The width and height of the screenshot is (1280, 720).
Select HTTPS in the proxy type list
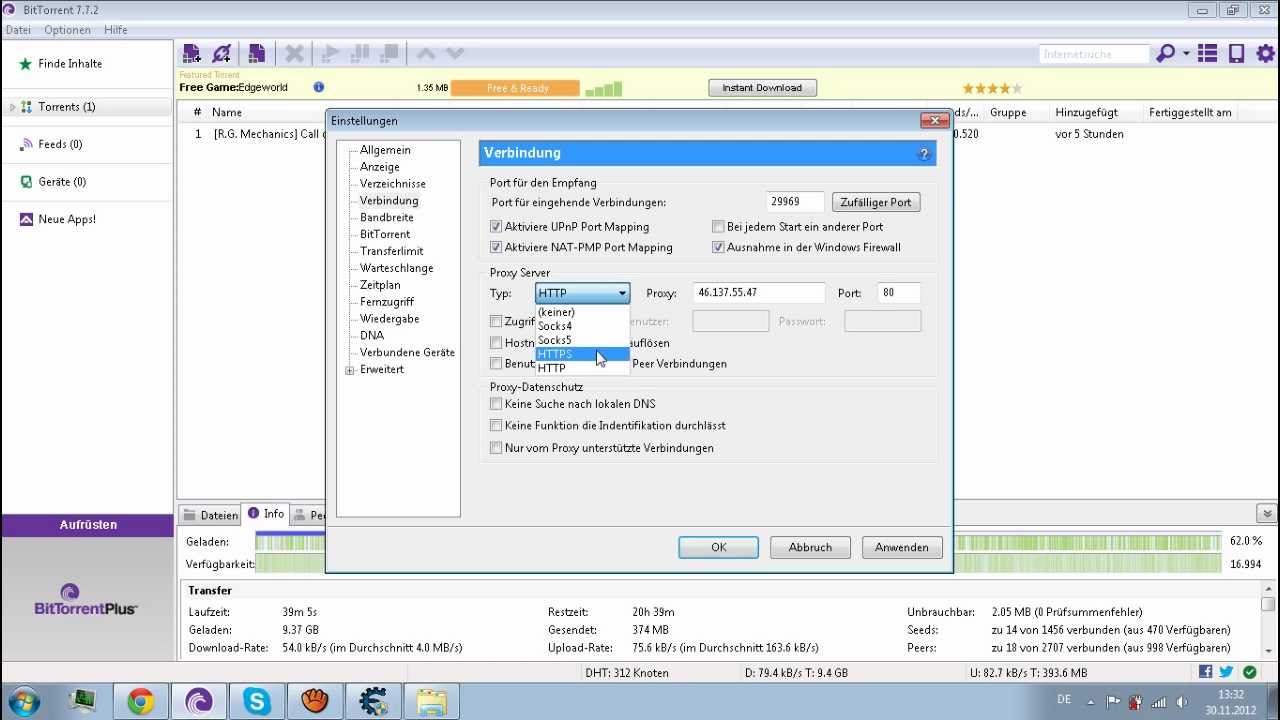[x=582, y=354]
